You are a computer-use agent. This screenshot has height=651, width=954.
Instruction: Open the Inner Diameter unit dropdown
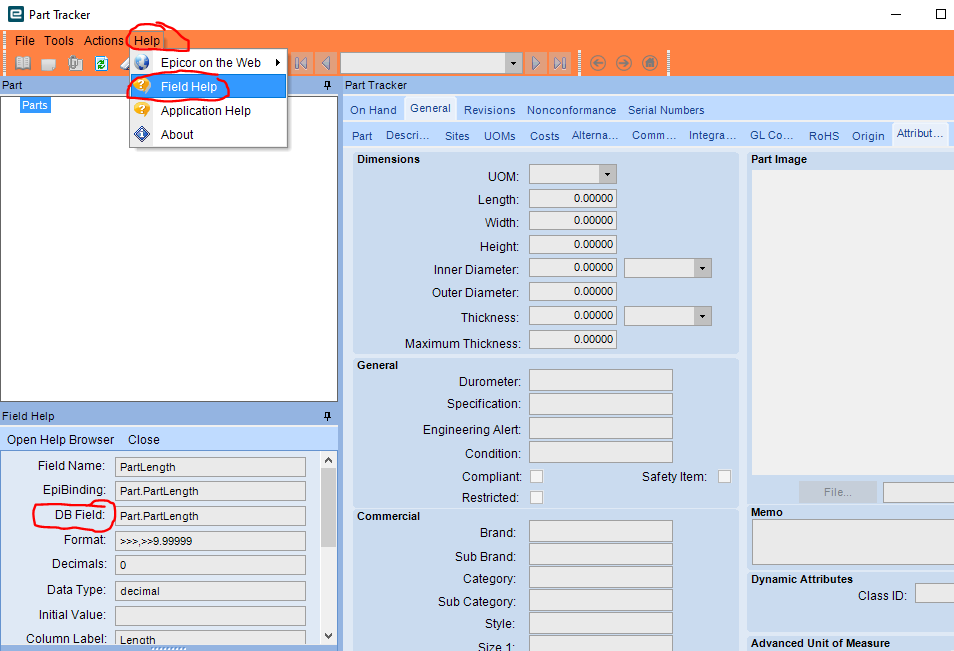[x=703, y=268]
